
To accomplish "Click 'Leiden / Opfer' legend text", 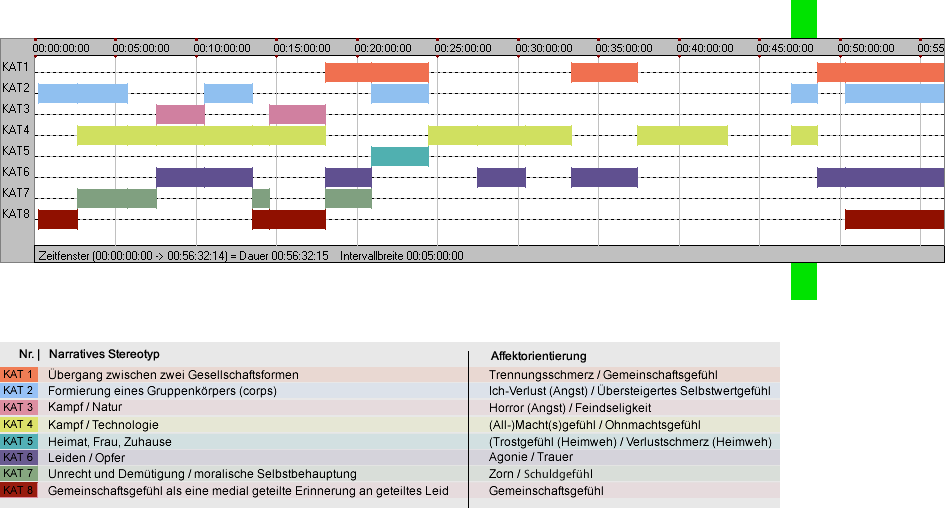I will click(x=86, y=458).
